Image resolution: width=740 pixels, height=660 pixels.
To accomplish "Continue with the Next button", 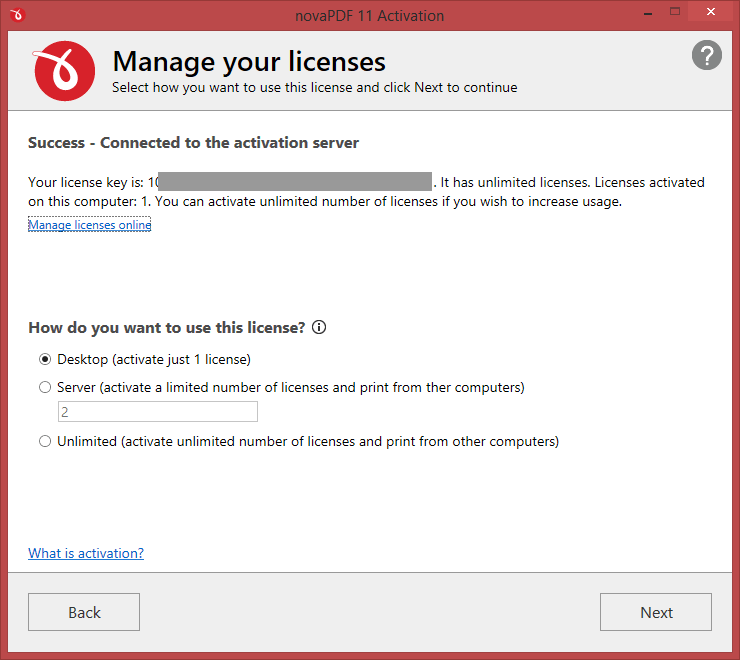I will coord(656,612).
